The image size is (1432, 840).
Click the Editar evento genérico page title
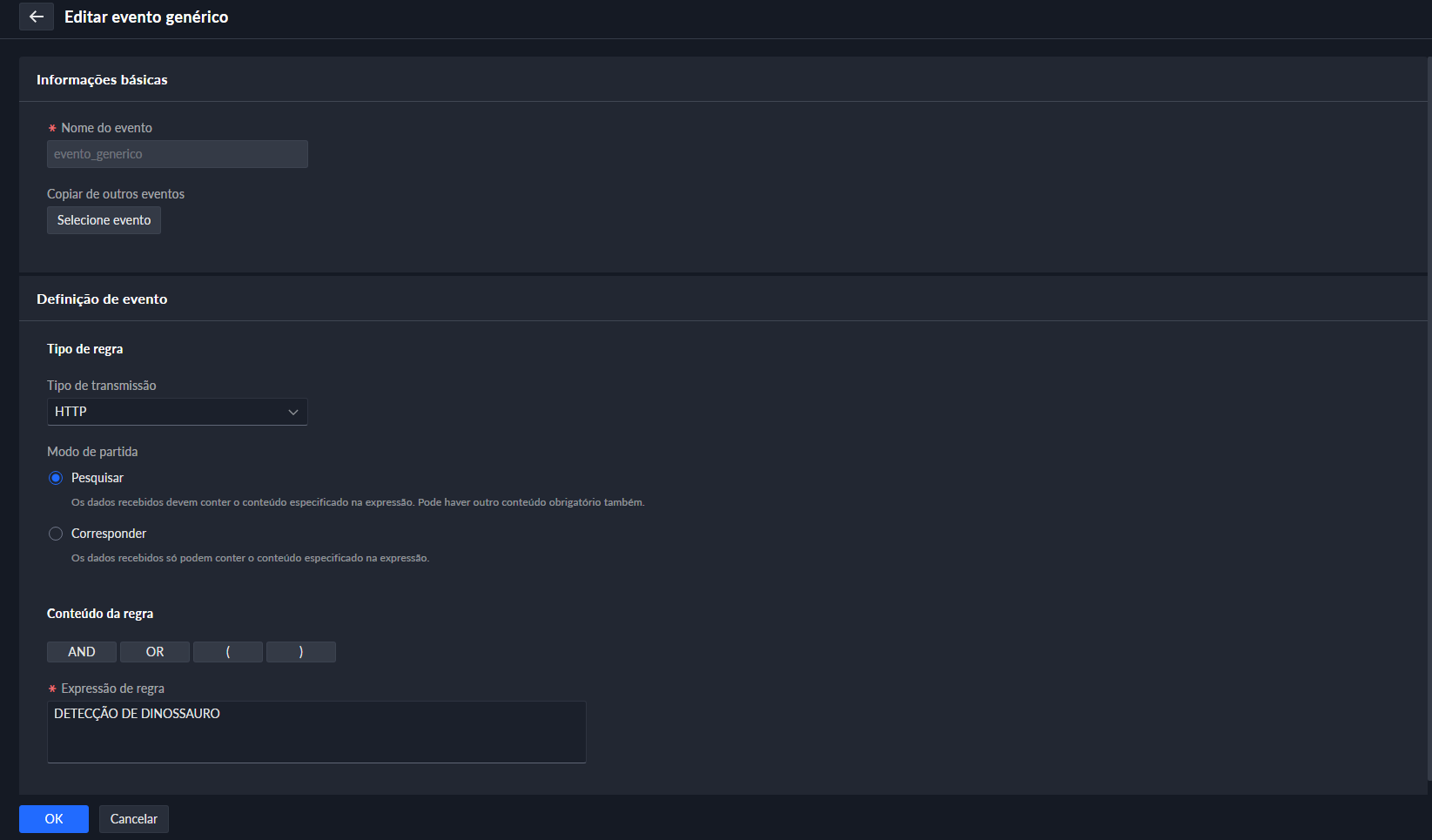point(146,17)
